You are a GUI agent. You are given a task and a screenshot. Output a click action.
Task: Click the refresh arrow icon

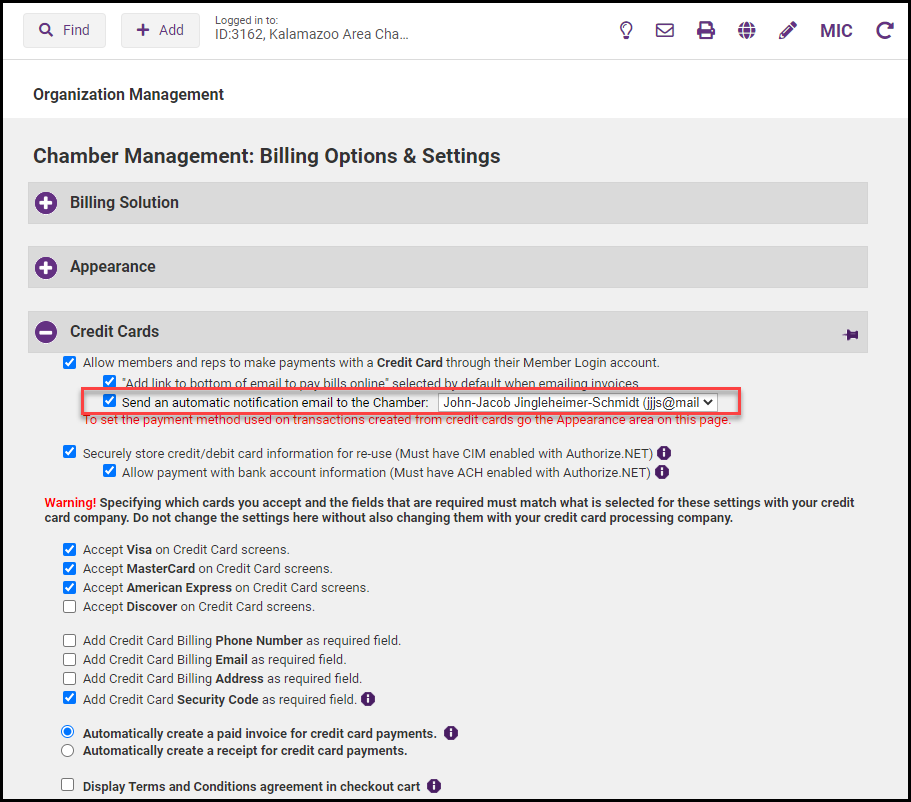[x=884, y=30]
